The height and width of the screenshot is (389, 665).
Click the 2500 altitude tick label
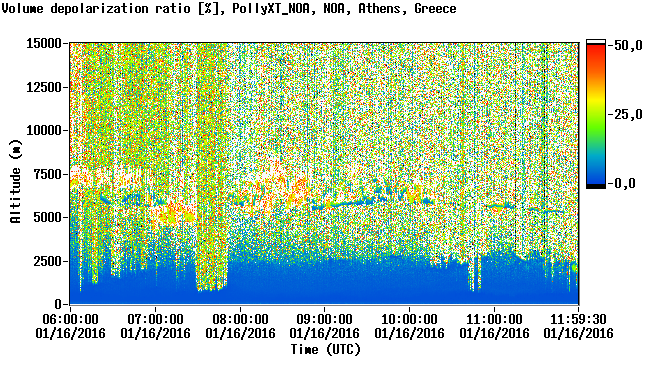pyautogui.click(x=47, y=261)
